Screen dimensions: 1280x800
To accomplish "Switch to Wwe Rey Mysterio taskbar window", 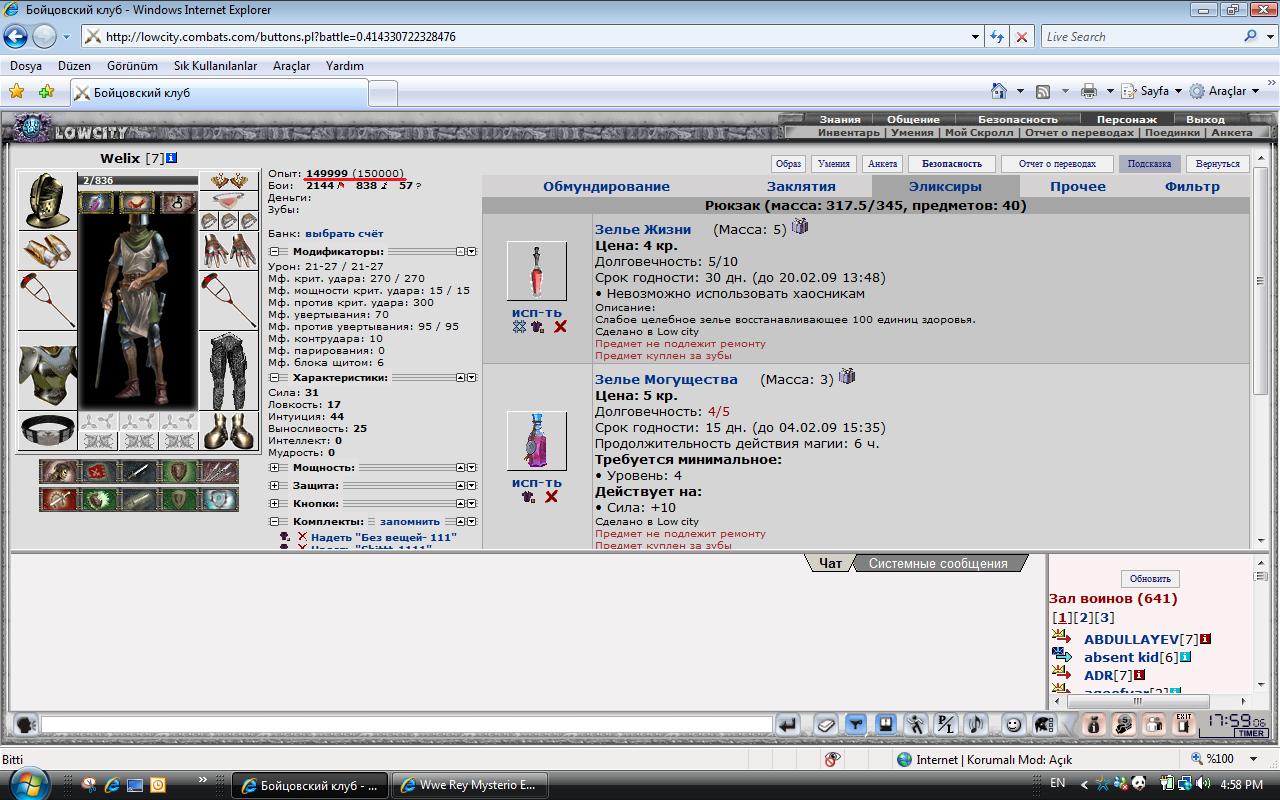I will point(469,785).
